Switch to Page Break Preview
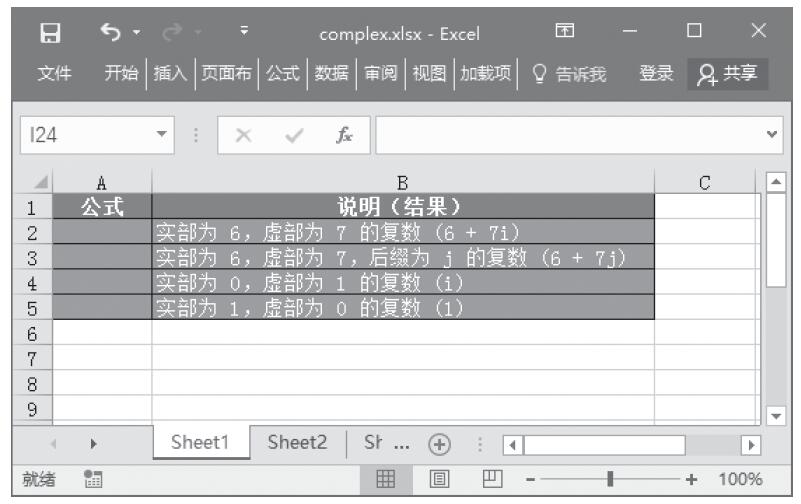This screenshot has height=504, width=801. pyautogui.click(x=492, y=480)
